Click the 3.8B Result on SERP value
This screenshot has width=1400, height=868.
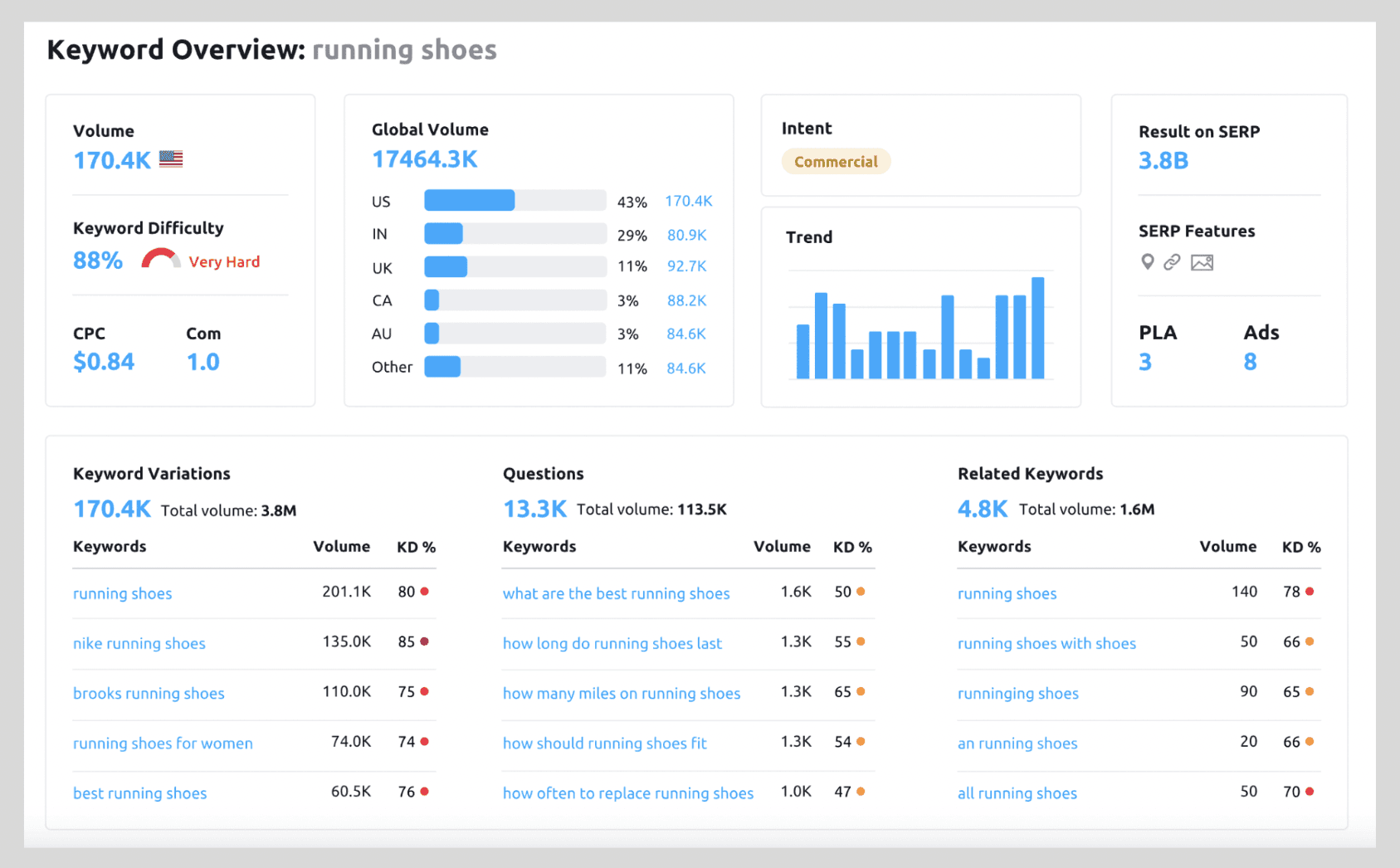[1163, 160]
